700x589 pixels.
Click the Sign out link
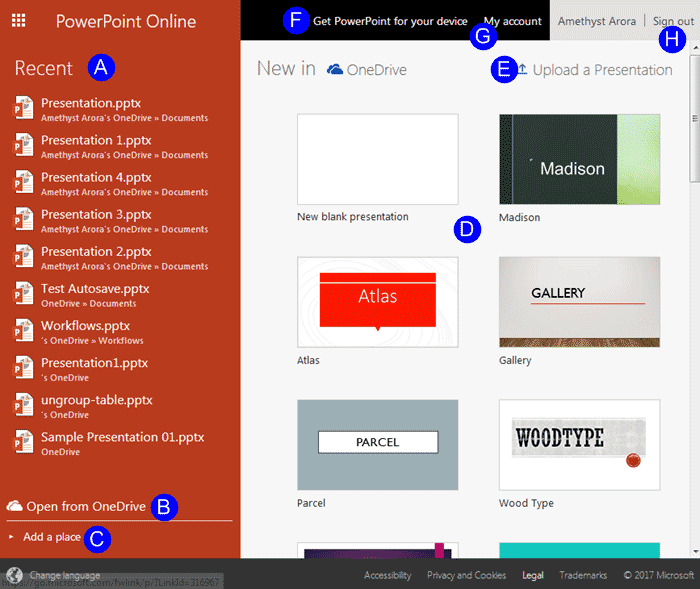tap(673, 21)
